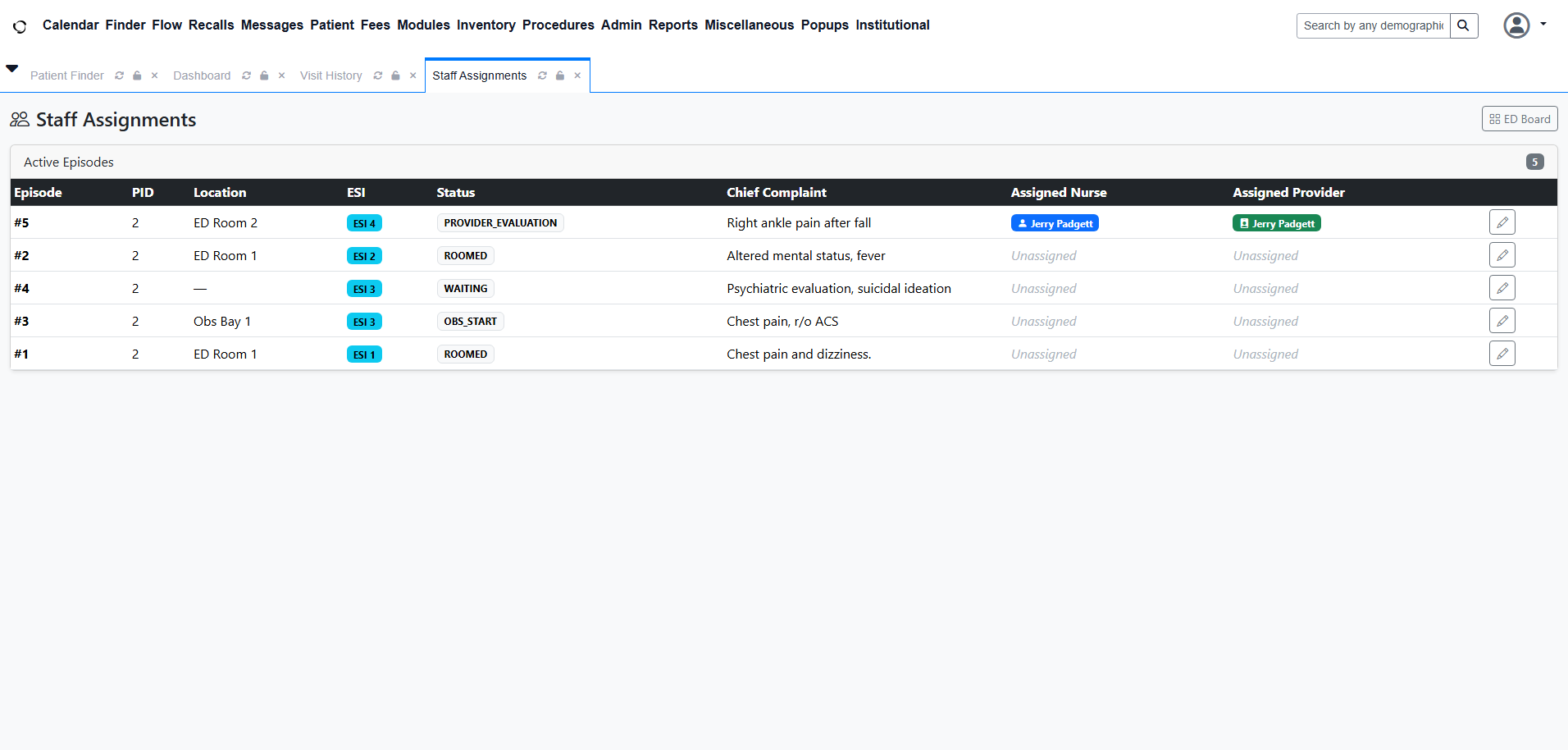Viewport: 1568px width, 750px height.
Task: Click the edit pencil for episode #5
Action: click(1502, 222)
